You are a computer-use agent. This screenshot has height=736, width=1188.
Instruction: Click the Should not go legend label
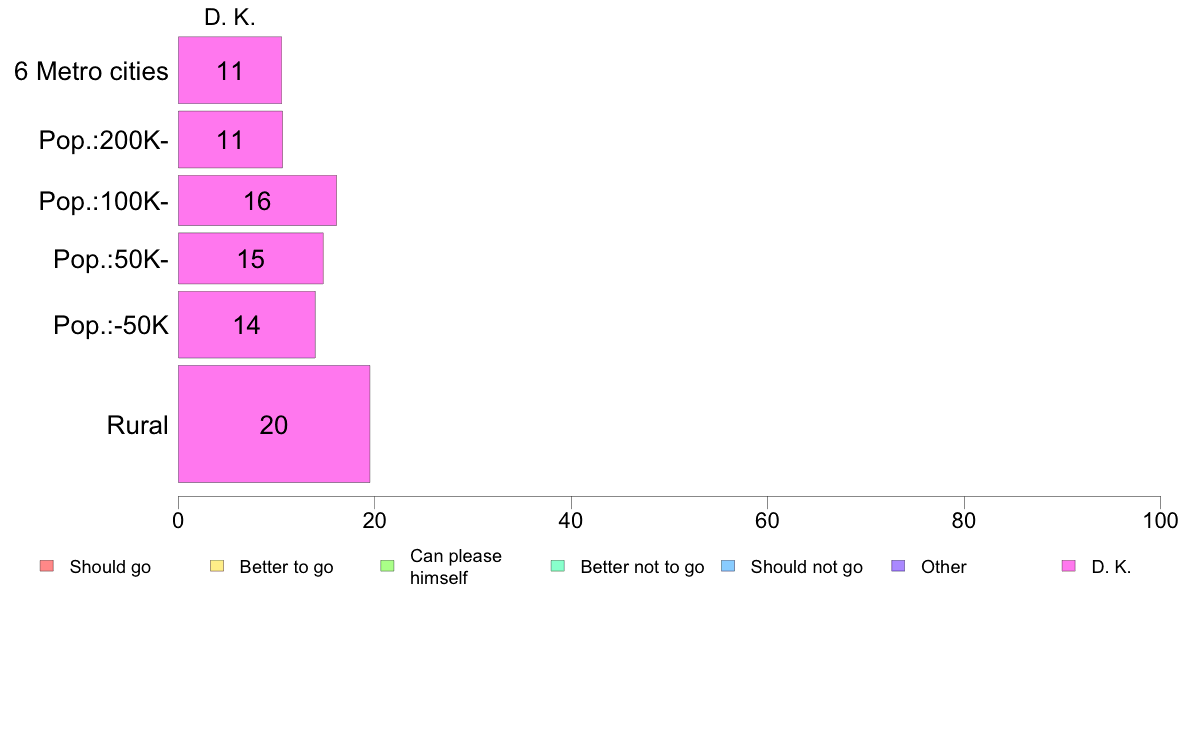click(806, 567)
